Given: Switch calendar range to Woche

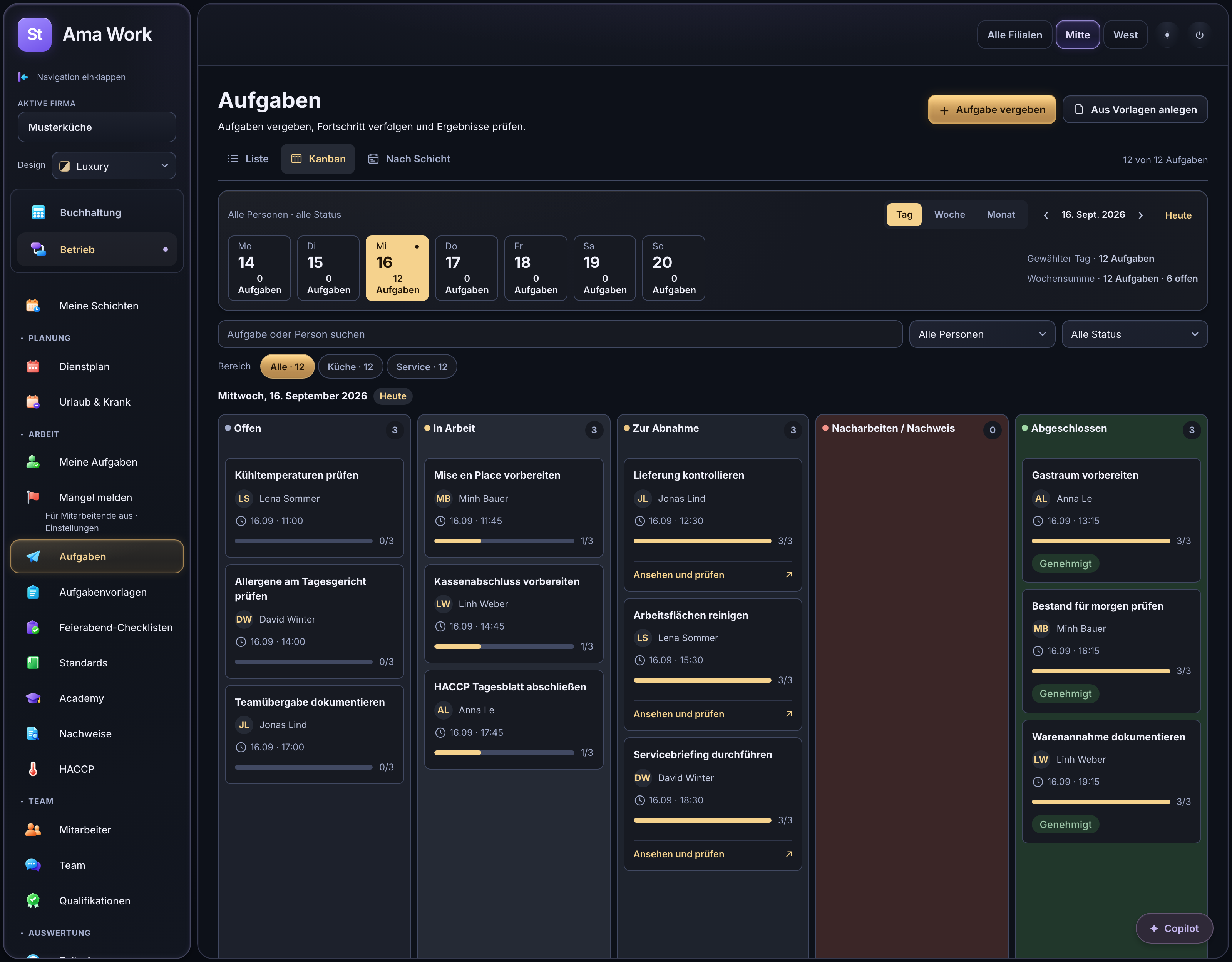Looking at the screenshot, I should (x=949, y=215).
